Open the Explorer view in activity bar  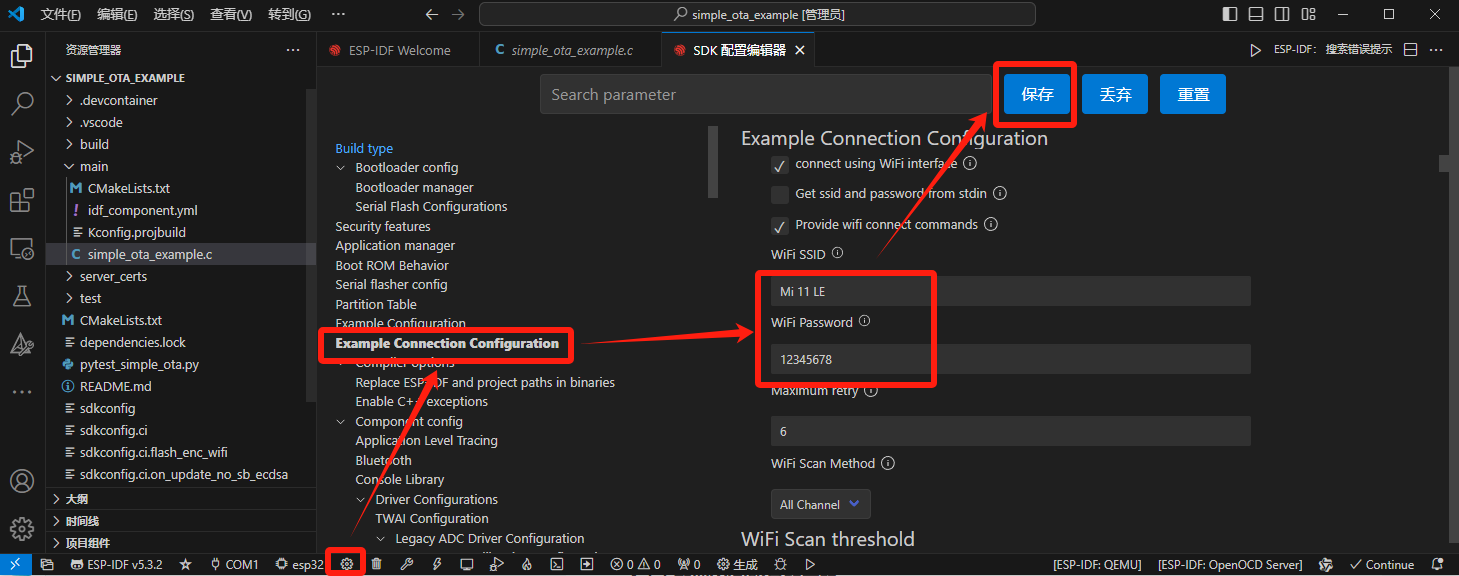tap(22, 56)
